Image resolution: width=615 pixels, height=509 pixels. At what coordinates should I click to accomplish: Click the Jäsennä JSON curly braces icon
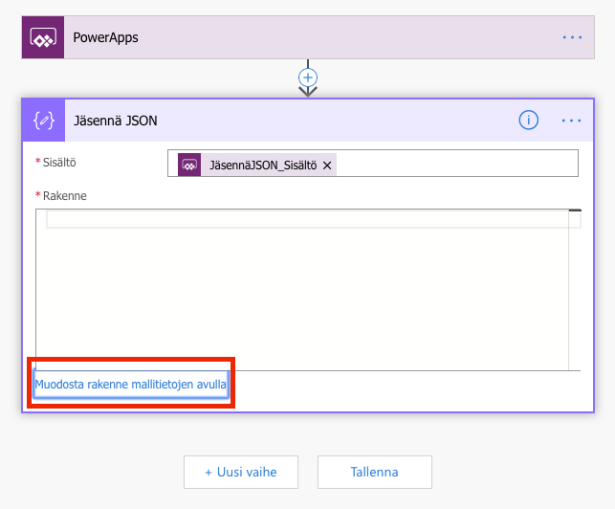tap(43, 120)
